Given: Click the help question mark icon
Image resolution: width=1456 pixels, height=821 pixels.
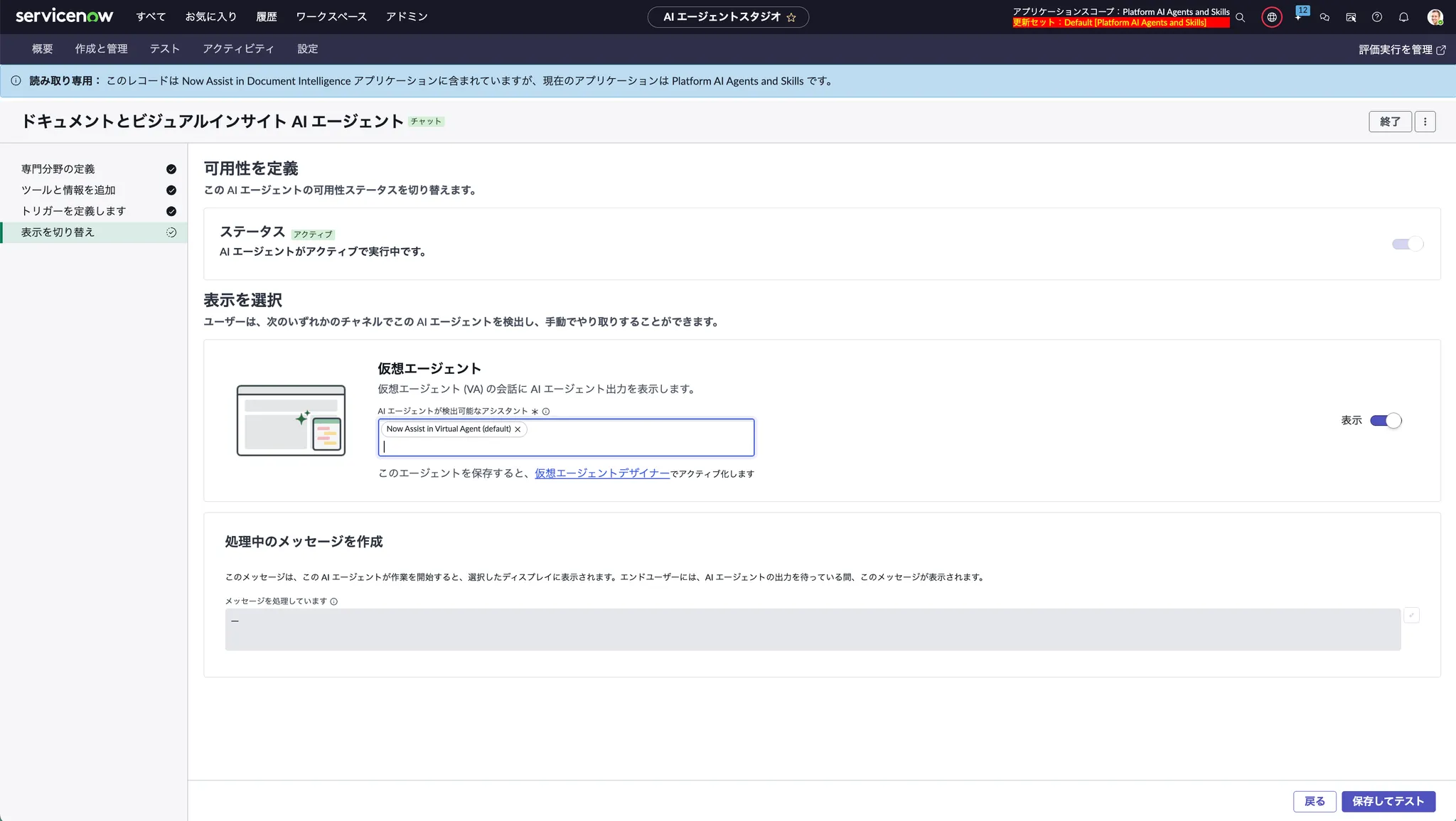Looking at the screenshot, I should click(1377, 17).
